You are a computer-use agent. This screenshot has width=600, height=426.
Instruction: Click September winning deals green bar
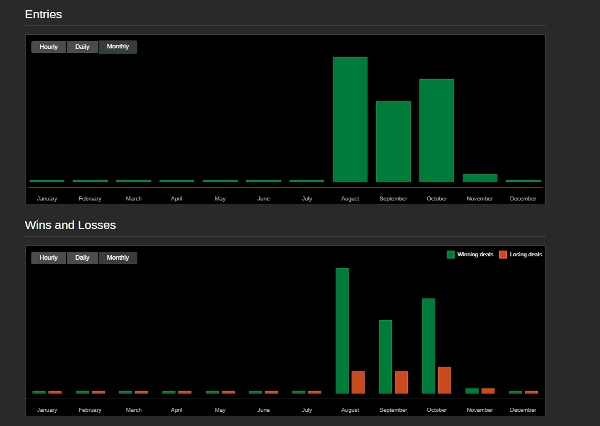pyautogui.click(x=385, y=357)
